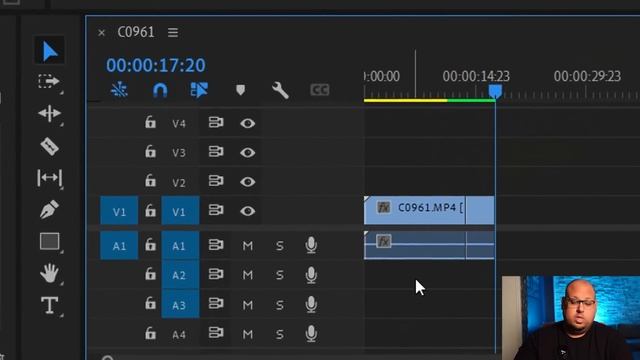Toggle sync lock on A4 track
Image resolution: width=640 pixels, height=360 pixels.
click(216, 333)
